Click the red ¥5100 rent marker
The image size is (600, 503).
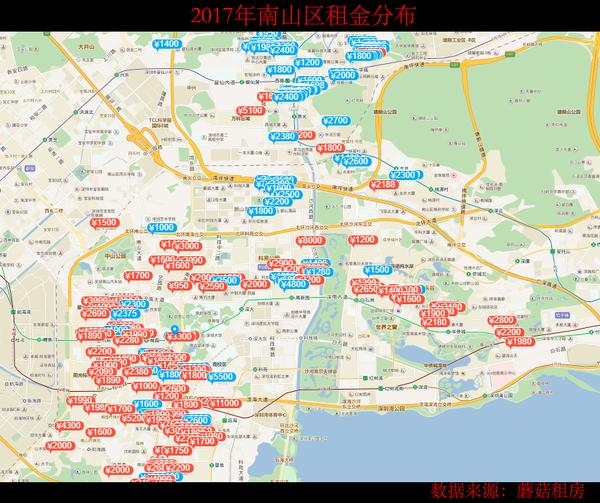click(x=251, y=111)
